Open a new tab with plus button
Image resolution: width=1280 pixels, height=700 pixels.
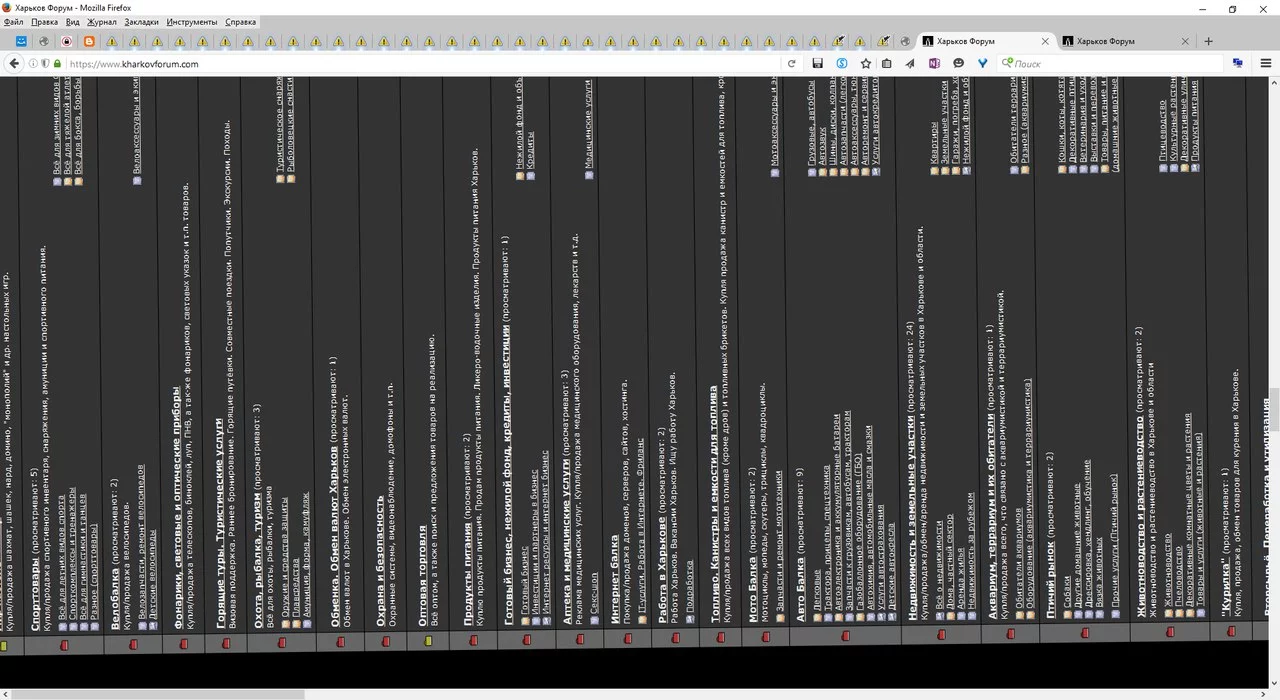1208,41
